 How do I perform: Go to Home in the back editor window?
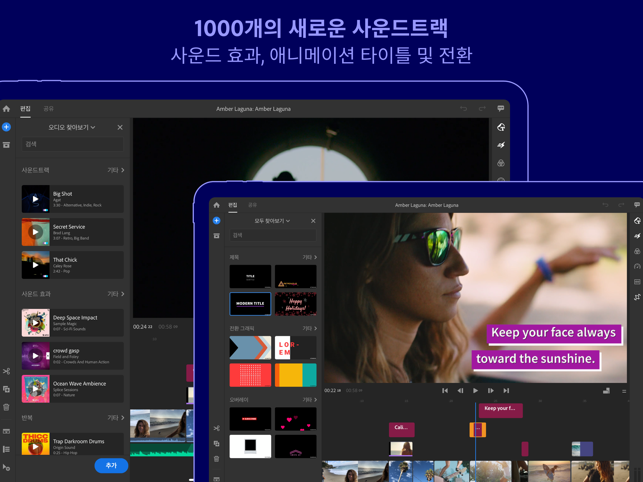[x=6, y=109]
